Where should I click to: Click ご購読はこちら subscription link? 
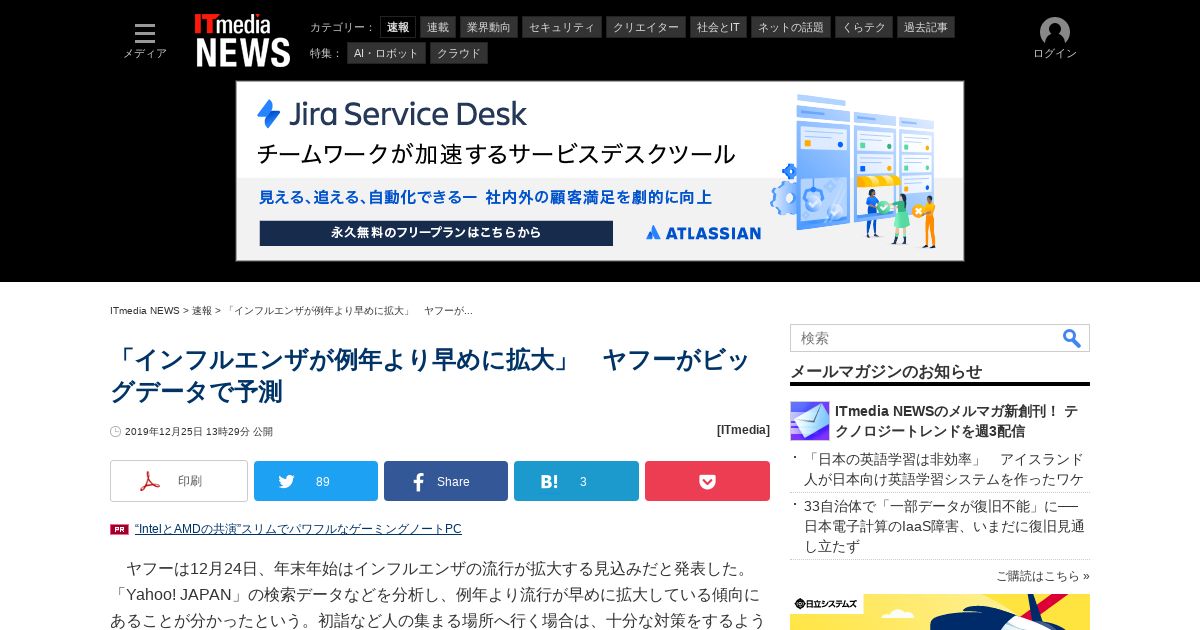[1043, 576]
